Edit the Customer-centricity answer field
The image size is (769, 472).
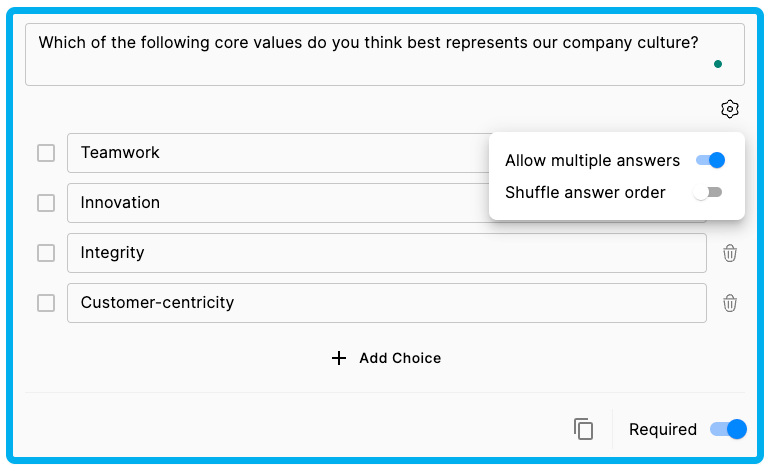386,303
